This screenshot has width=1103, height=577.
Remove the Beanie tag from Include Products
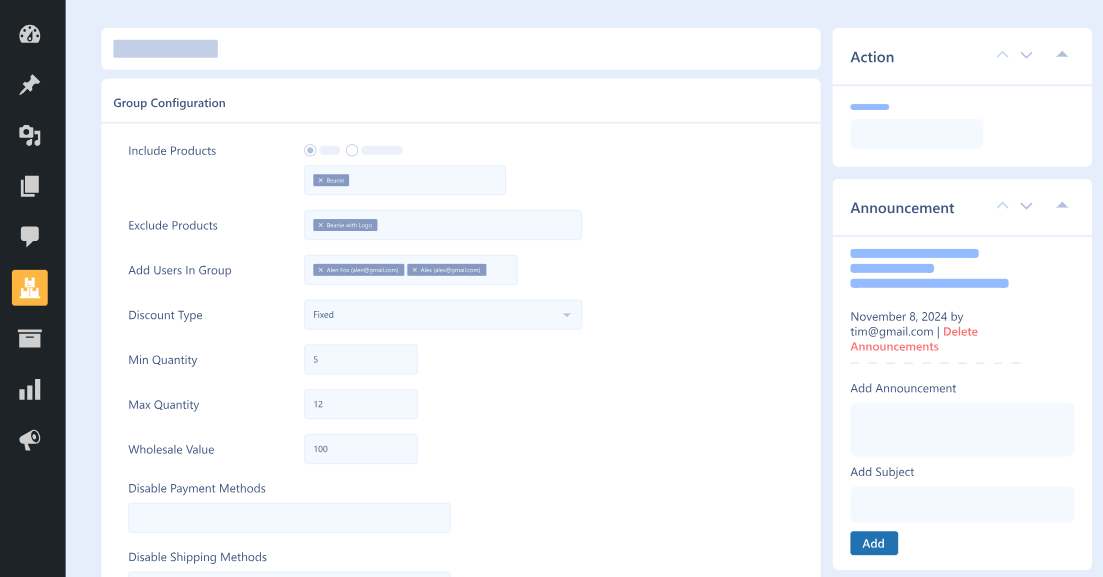321,180
